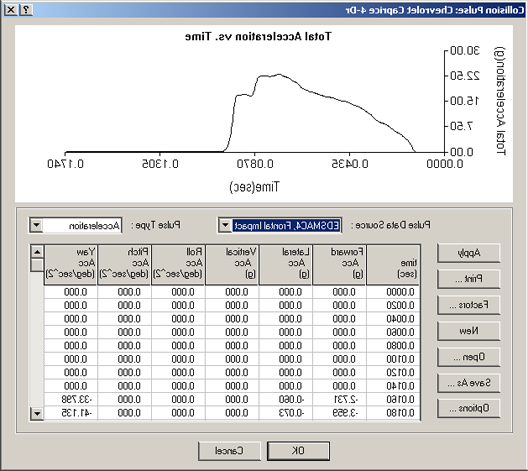The height and width of the screenshot is (471, 528).
Task: Select the time cell 0.0060
Action: tap(393, 332)
